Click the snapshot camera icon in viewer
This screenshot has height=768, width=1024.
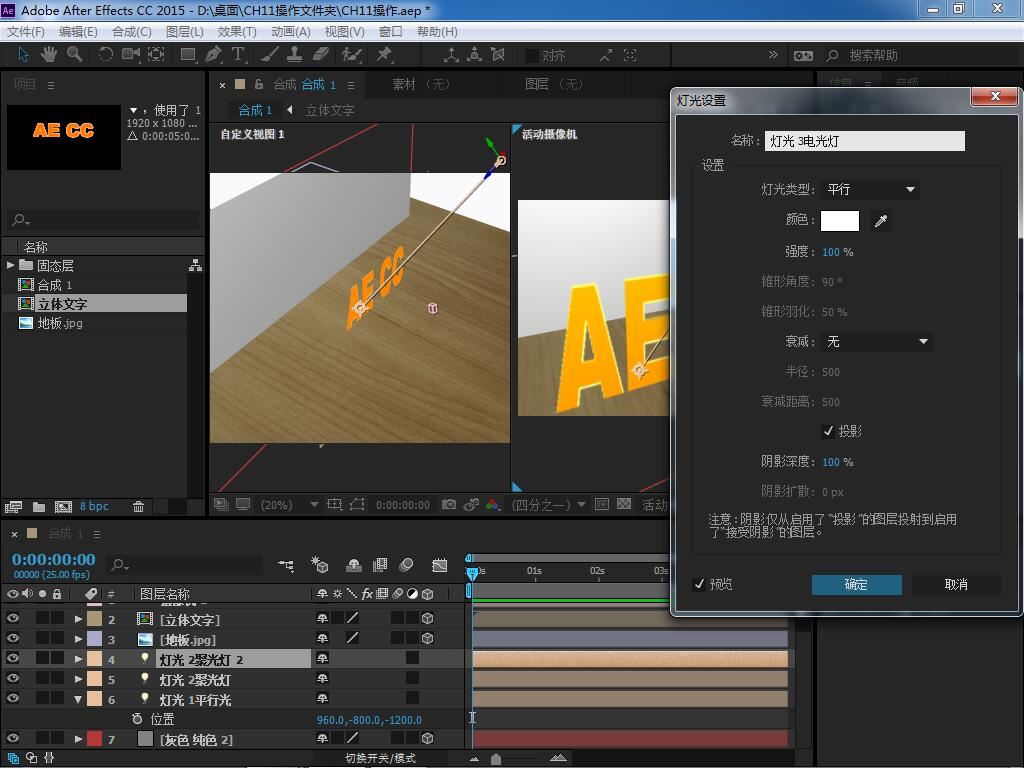tap(449, 505)
